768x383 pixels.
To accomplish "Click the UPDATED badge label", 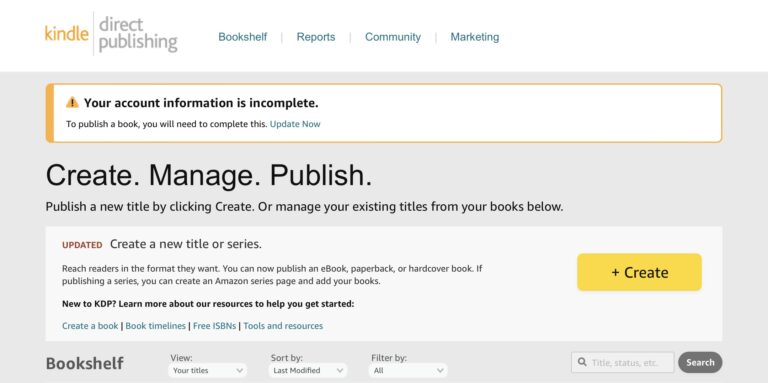I will point(82,245).
